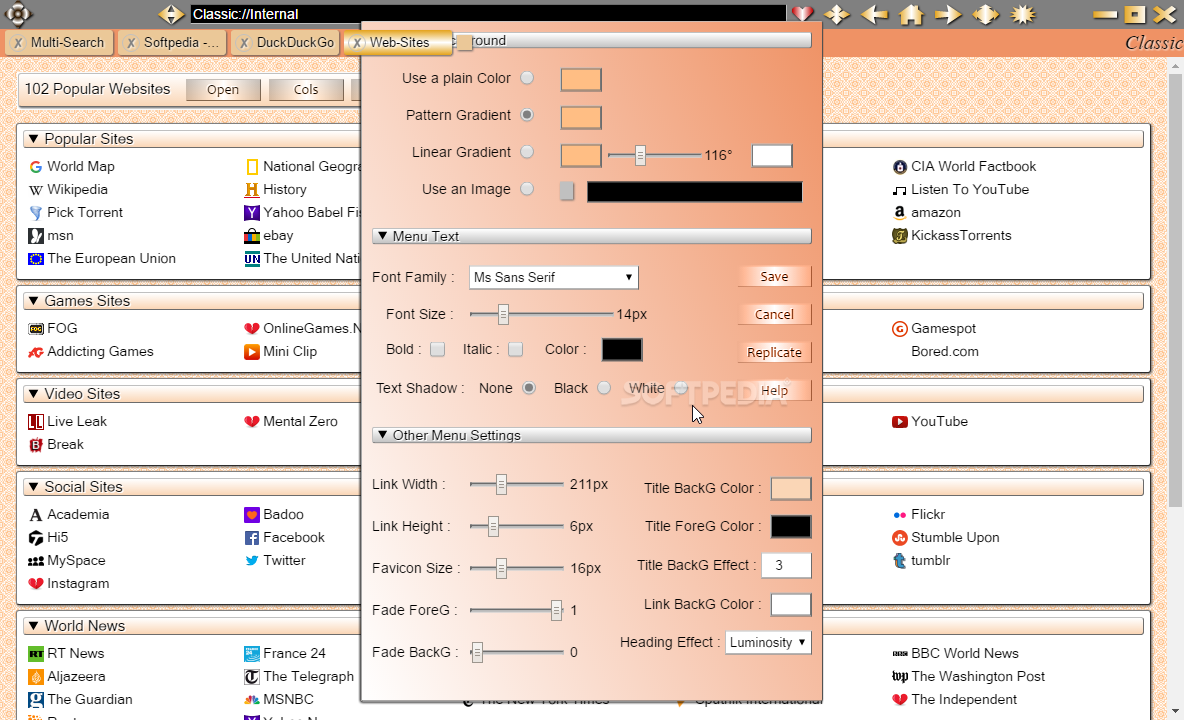Select the Use an Image radio button
This screenshot has width=1184, height=721.
coord(527,189)
